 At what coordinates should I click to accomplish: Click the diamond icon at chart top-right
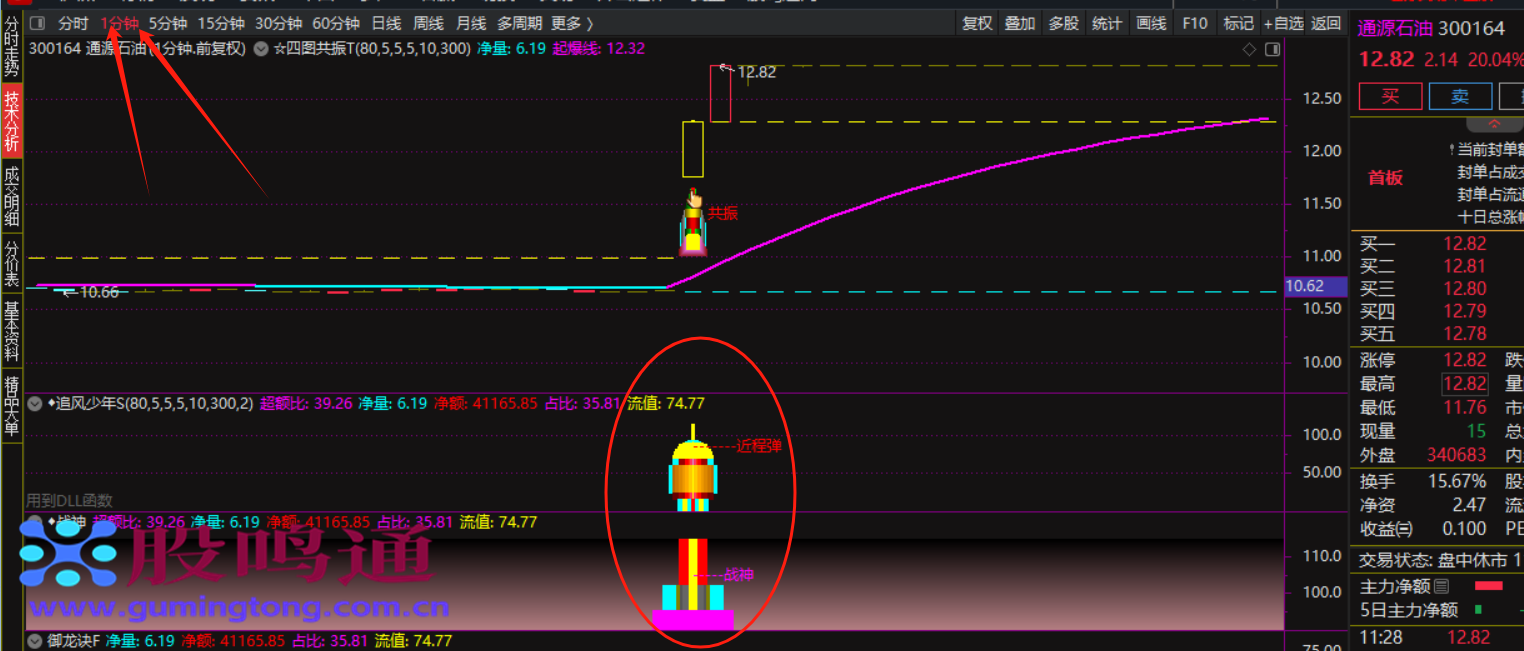coord(1249,49)
